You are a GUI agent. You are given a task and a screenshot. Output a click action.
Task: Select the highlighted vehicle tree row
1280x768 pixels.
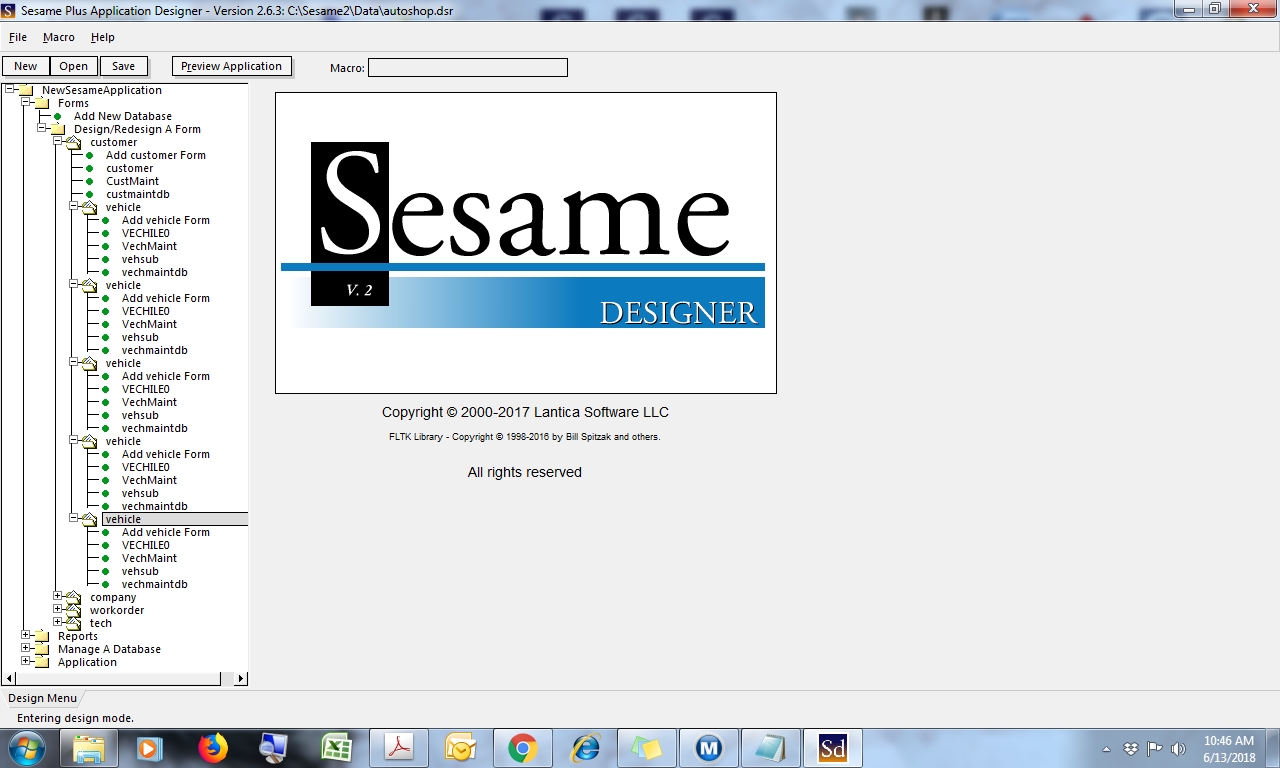[x=175, y=519]
